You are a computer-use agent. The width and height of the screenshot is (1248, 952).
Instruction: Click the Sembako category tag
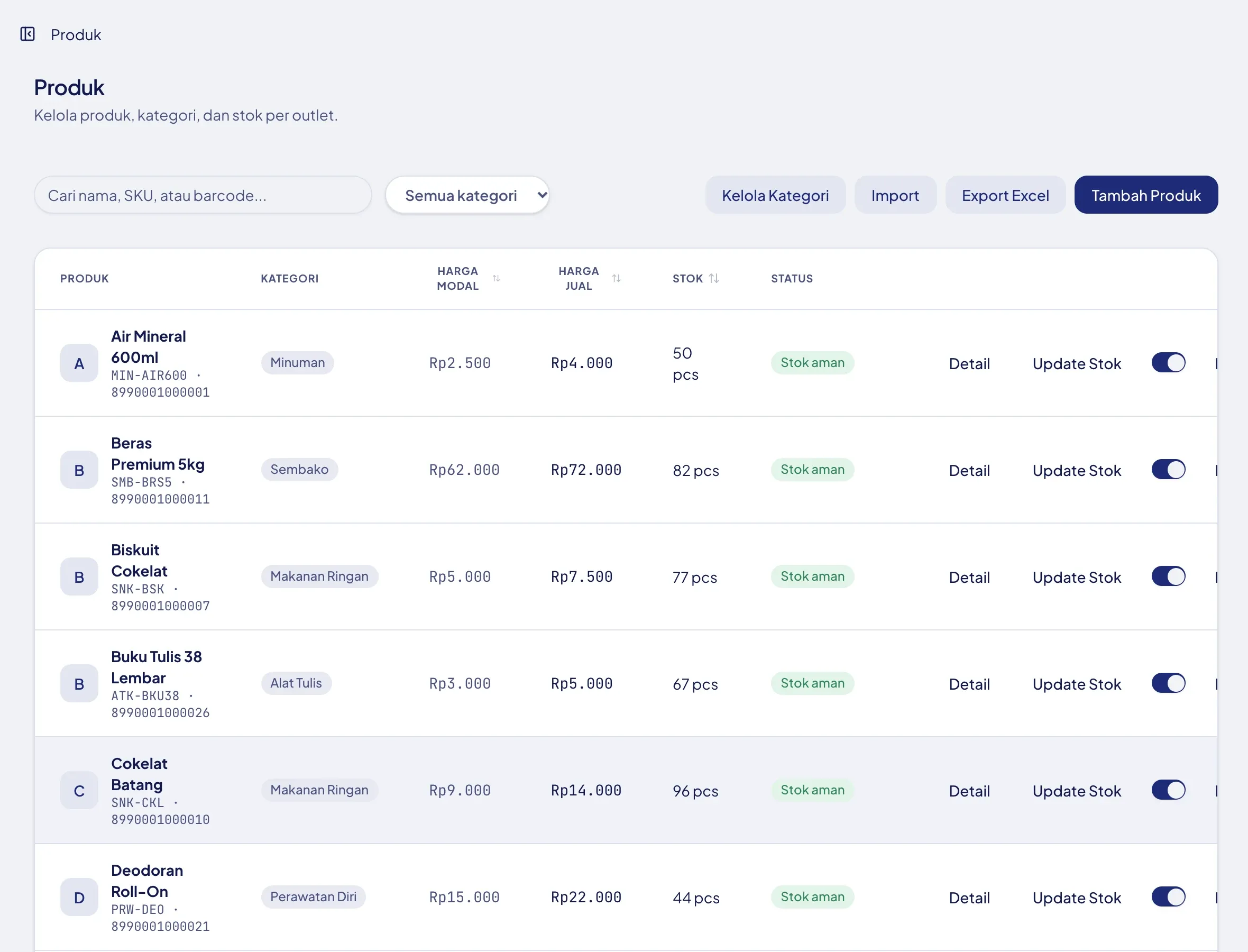[299, 469]
